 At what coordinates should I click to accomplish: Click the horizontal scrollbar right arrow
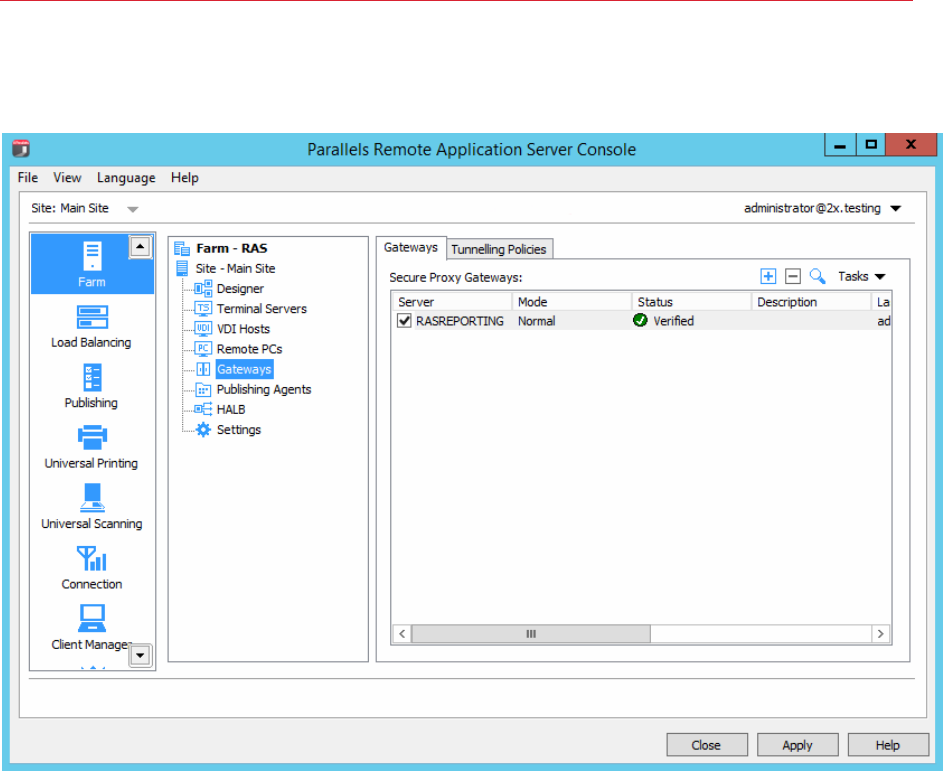pyautogui.click(x=880, y=634)
